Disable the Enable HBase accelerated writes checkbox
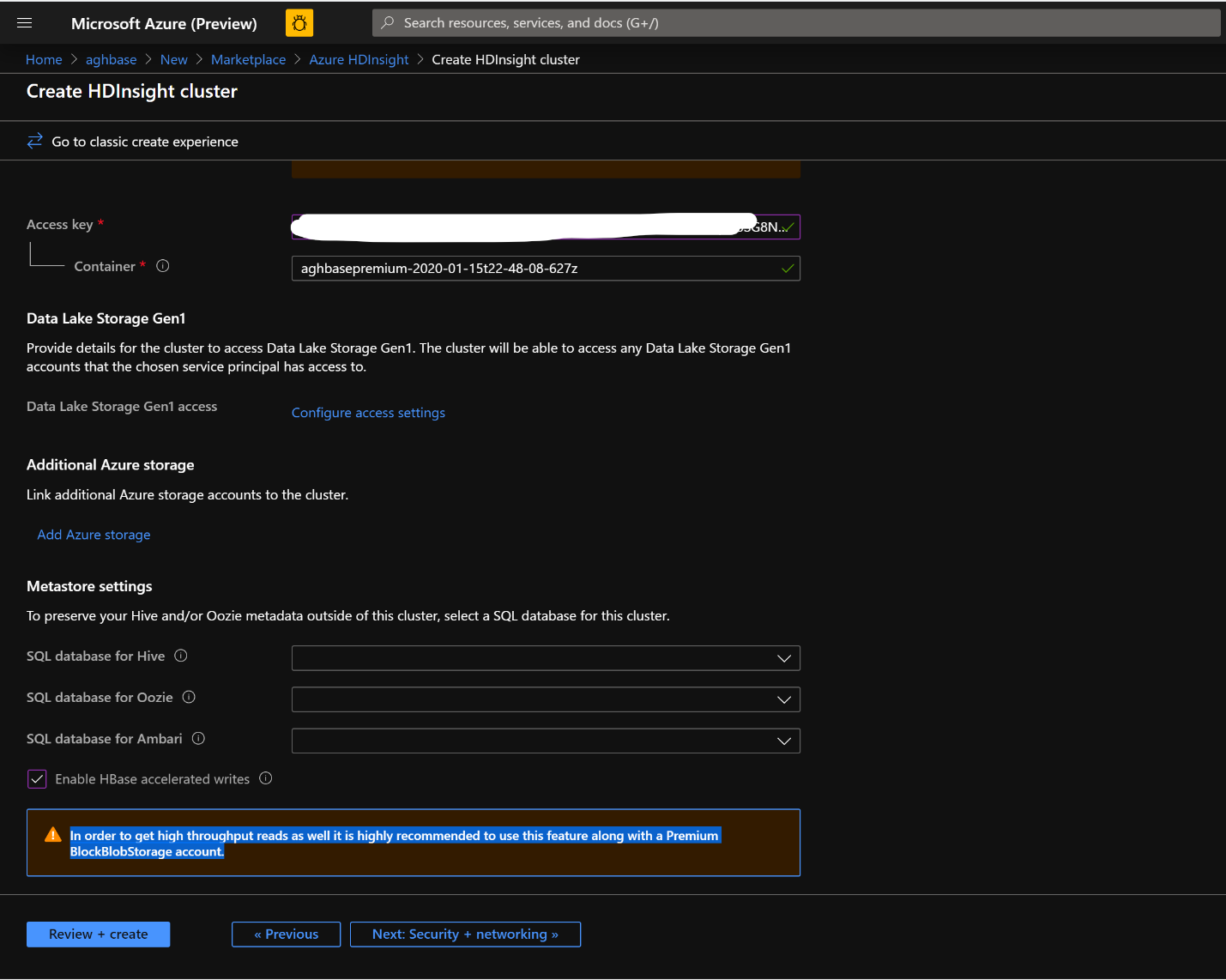This screenshot has width=1226, height=980. click(37, 778)
